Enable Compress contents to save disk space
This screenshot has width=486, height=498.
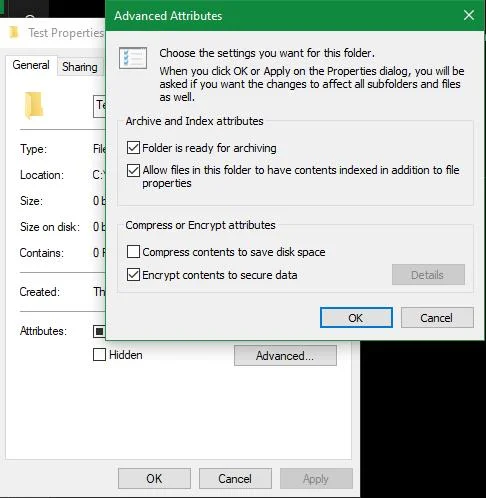(133, 252)
